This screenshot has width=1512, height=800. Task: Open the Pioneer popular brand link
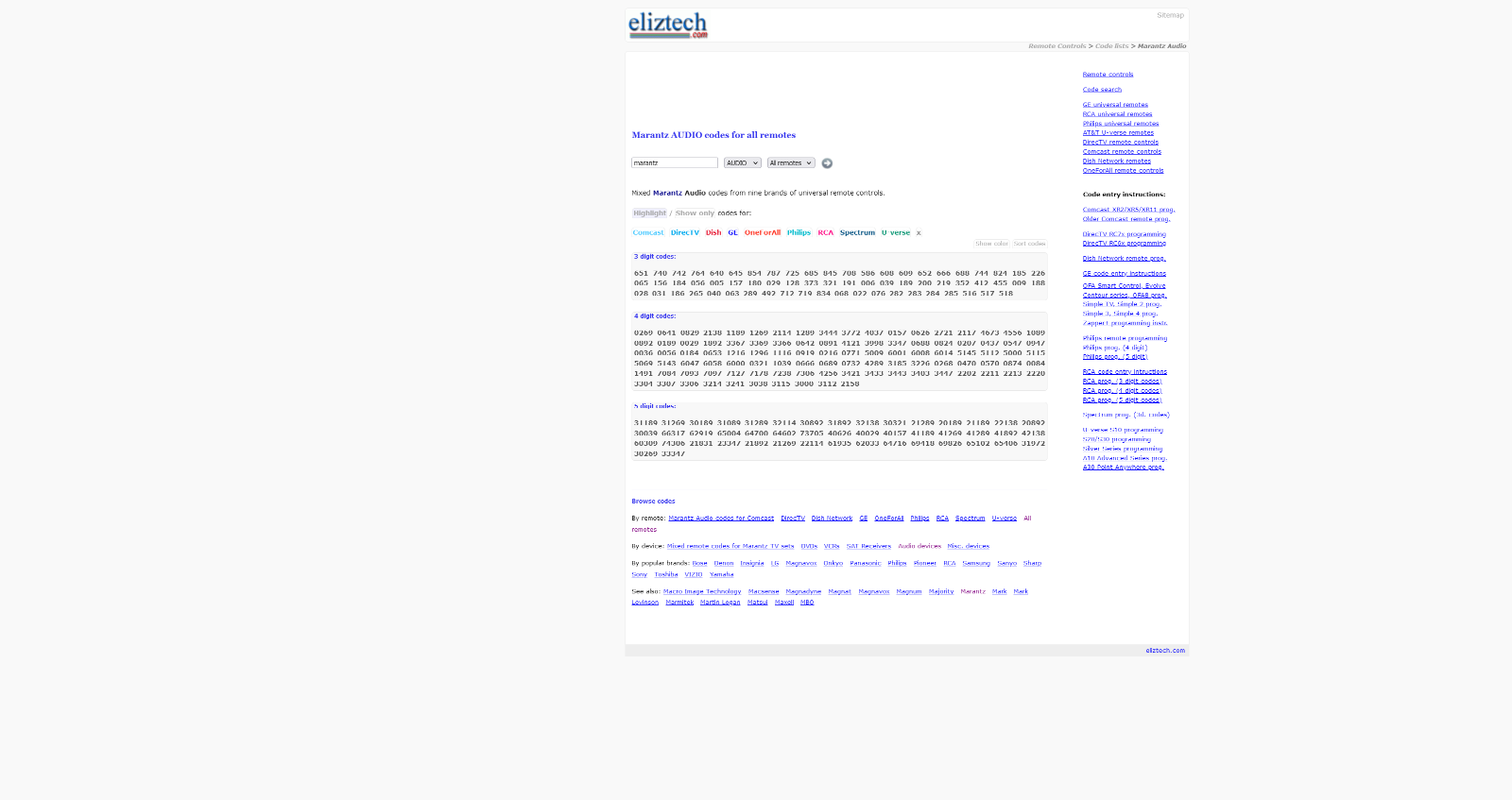[x=925, y=563]
